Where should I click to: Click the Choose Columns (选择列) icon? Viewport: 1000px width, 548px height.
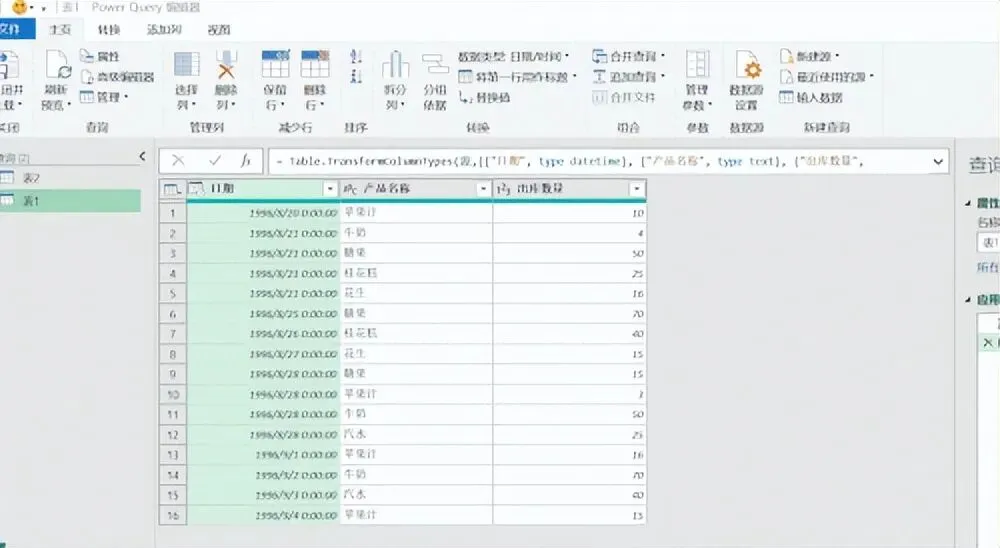tap(187, 65)
